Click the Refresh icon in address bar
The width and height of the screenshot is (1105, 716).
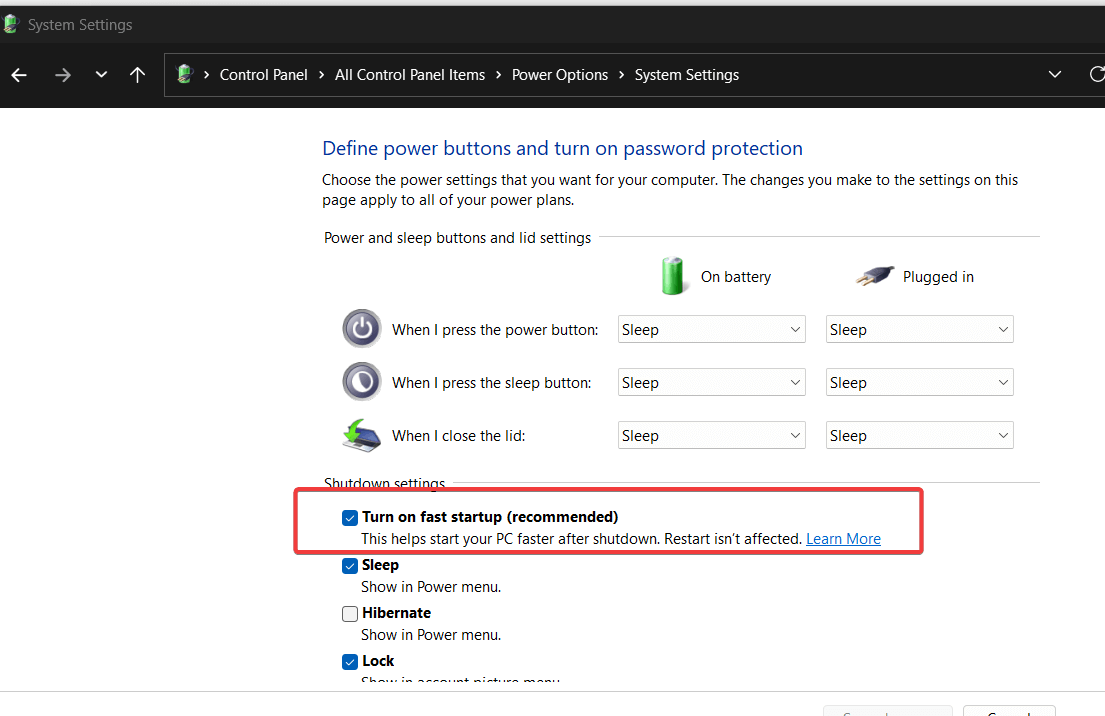(1096, 75)
